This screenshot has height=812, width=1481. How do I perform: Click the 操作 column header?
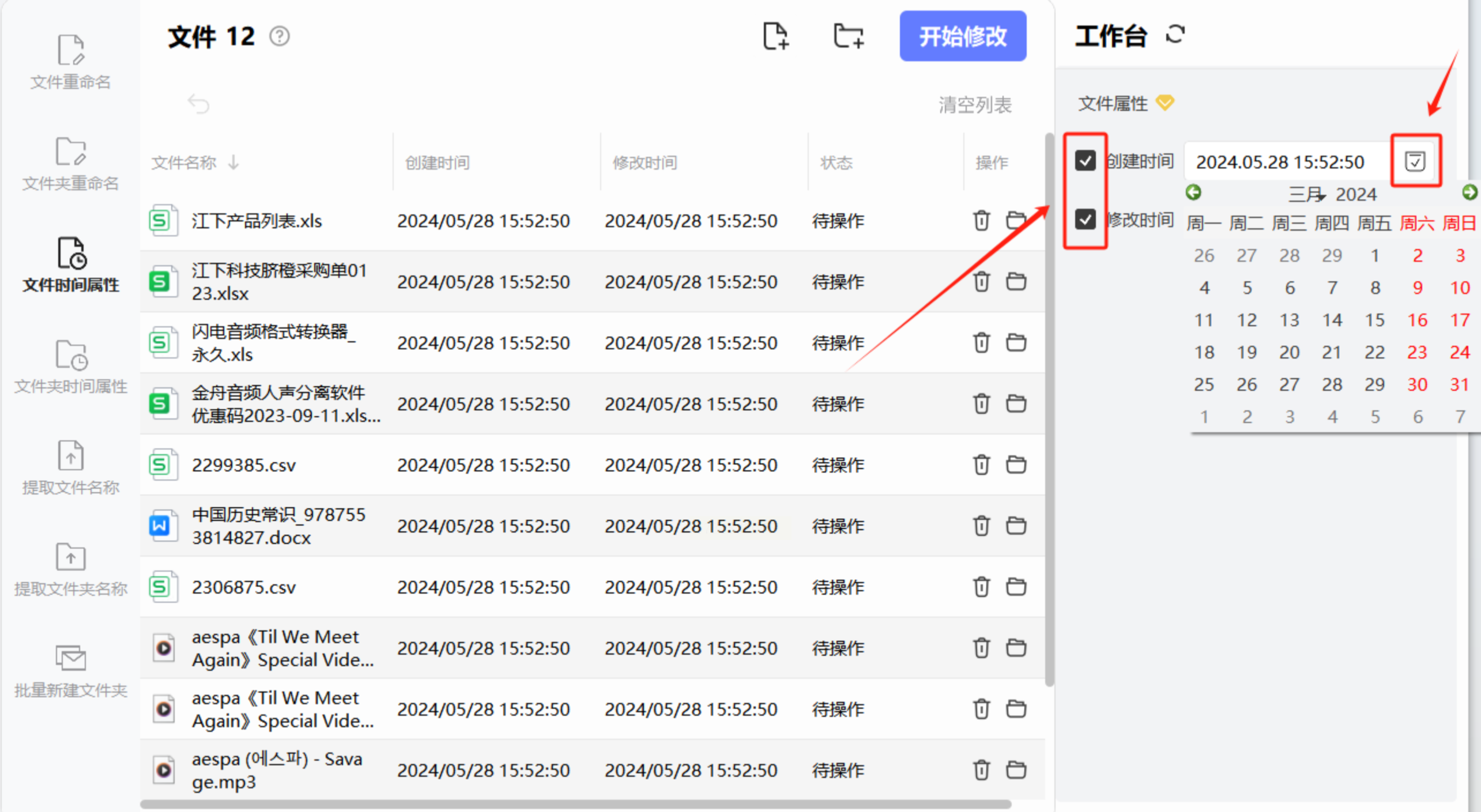(x=992, y=163)
